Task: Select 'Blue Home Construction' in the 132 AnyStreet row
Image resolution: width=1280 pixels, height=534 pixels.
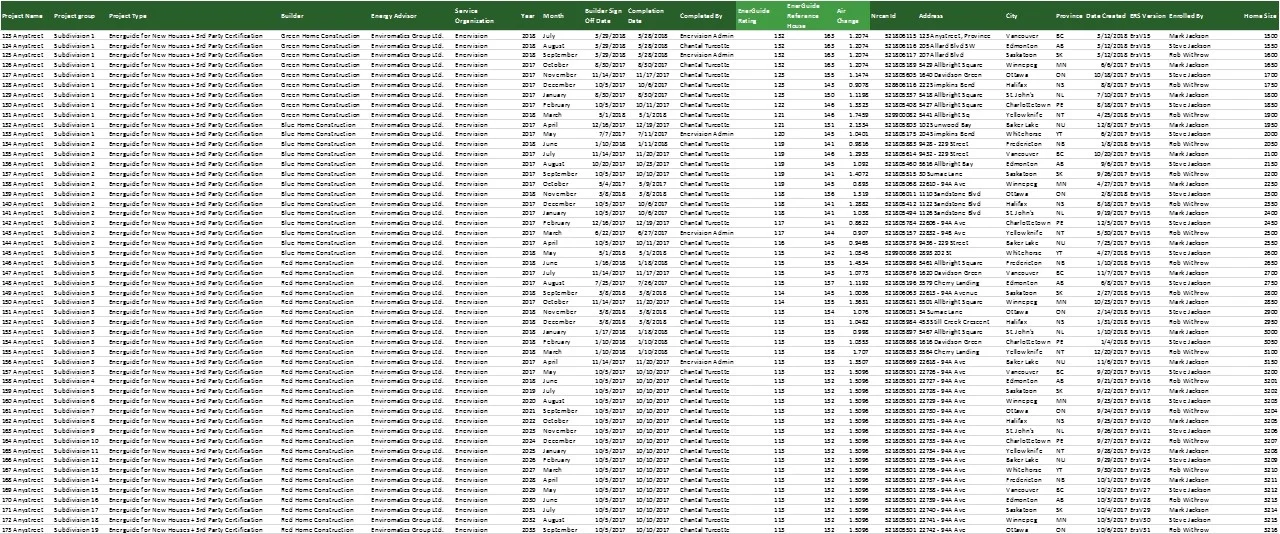Action: [x=317, y=124]
